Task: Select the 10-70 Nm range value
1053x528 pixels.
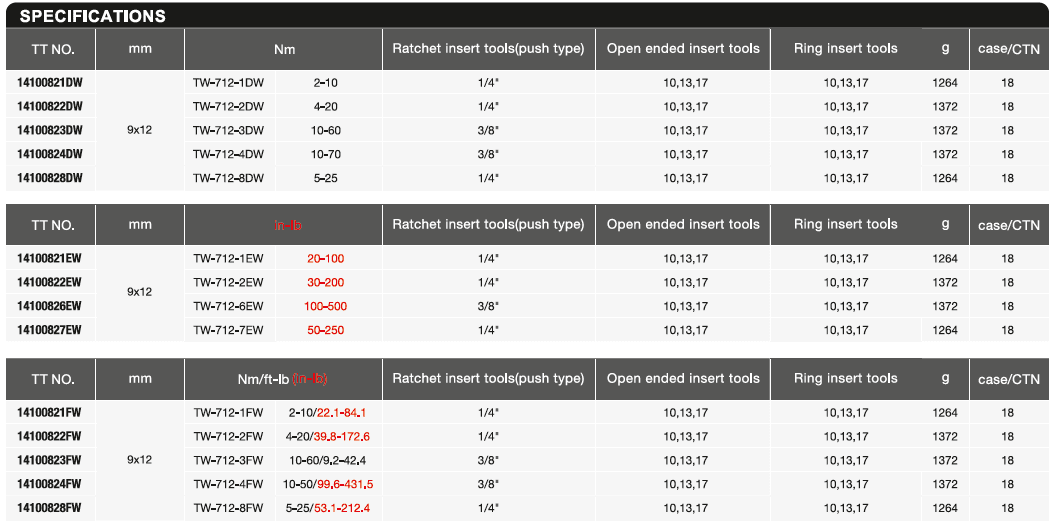Action: [326, 155]
